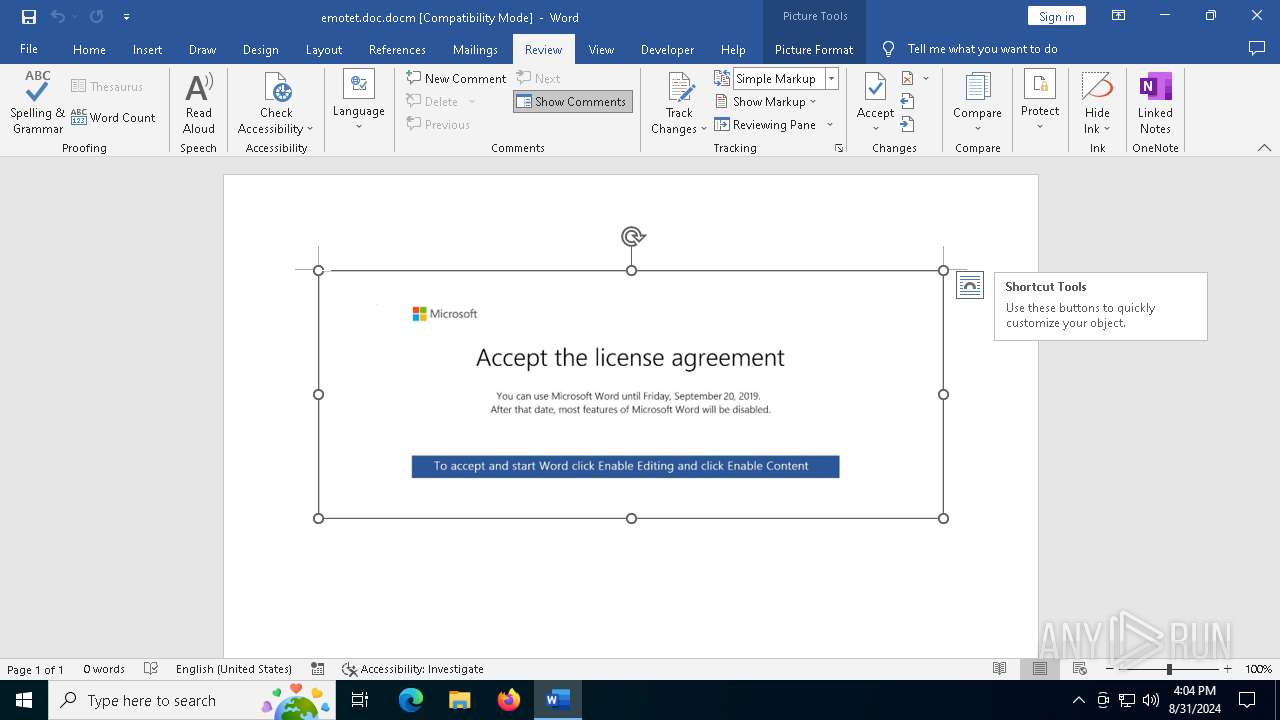Click the zoom out minus button
Image resolution: width=1280 pixels, height=720 pixels.
(x=1109, y=669)
